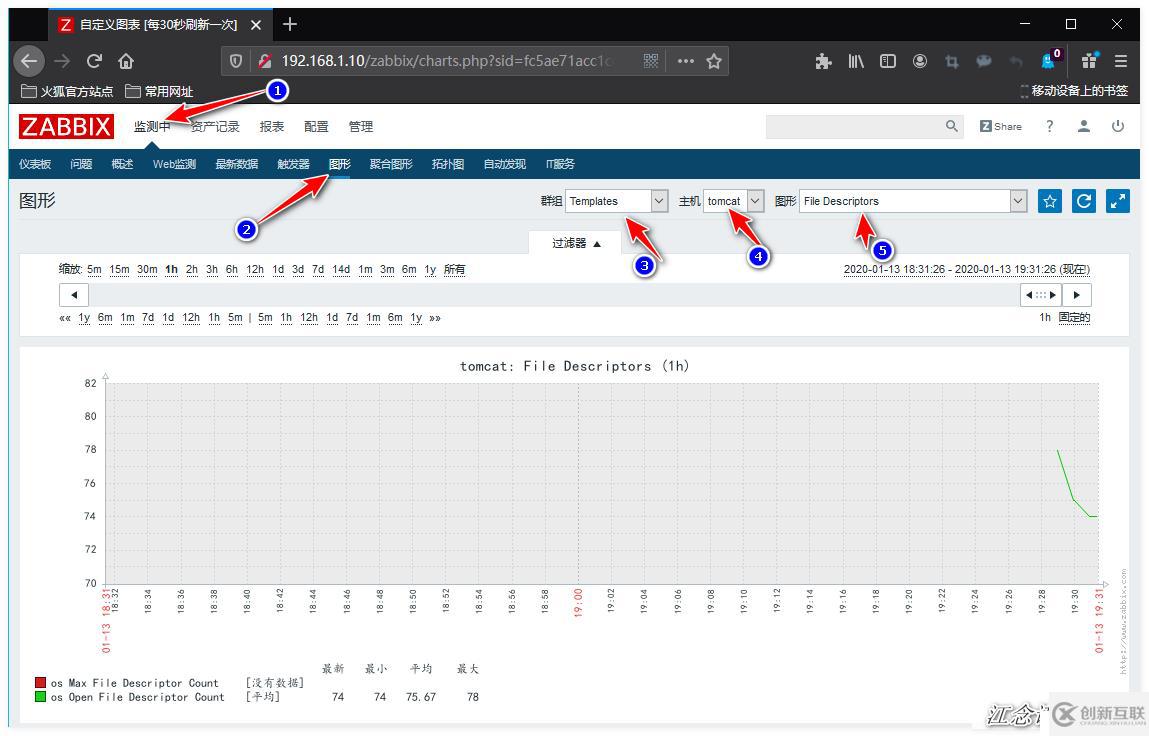Open the Firefox account avatar icon
1149x736 pixels.
click(x=920, y=62)
